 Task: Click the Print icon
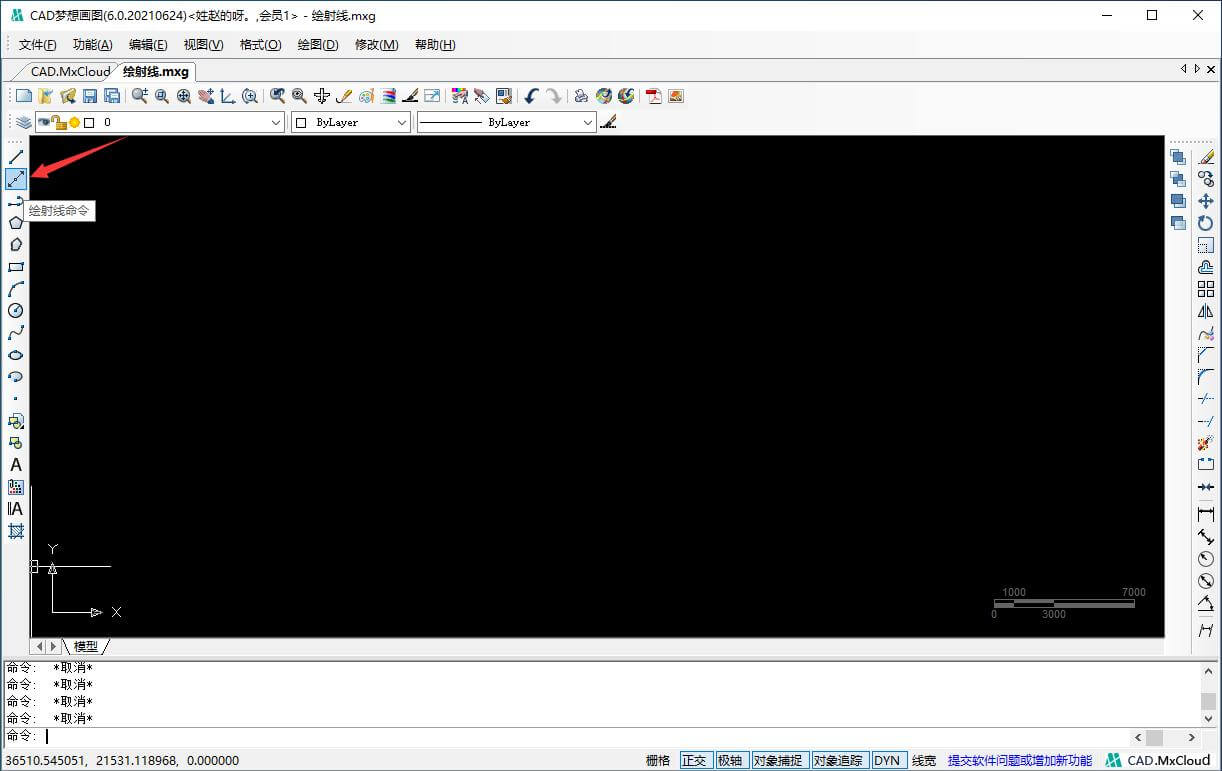click(x=581, y=96)
